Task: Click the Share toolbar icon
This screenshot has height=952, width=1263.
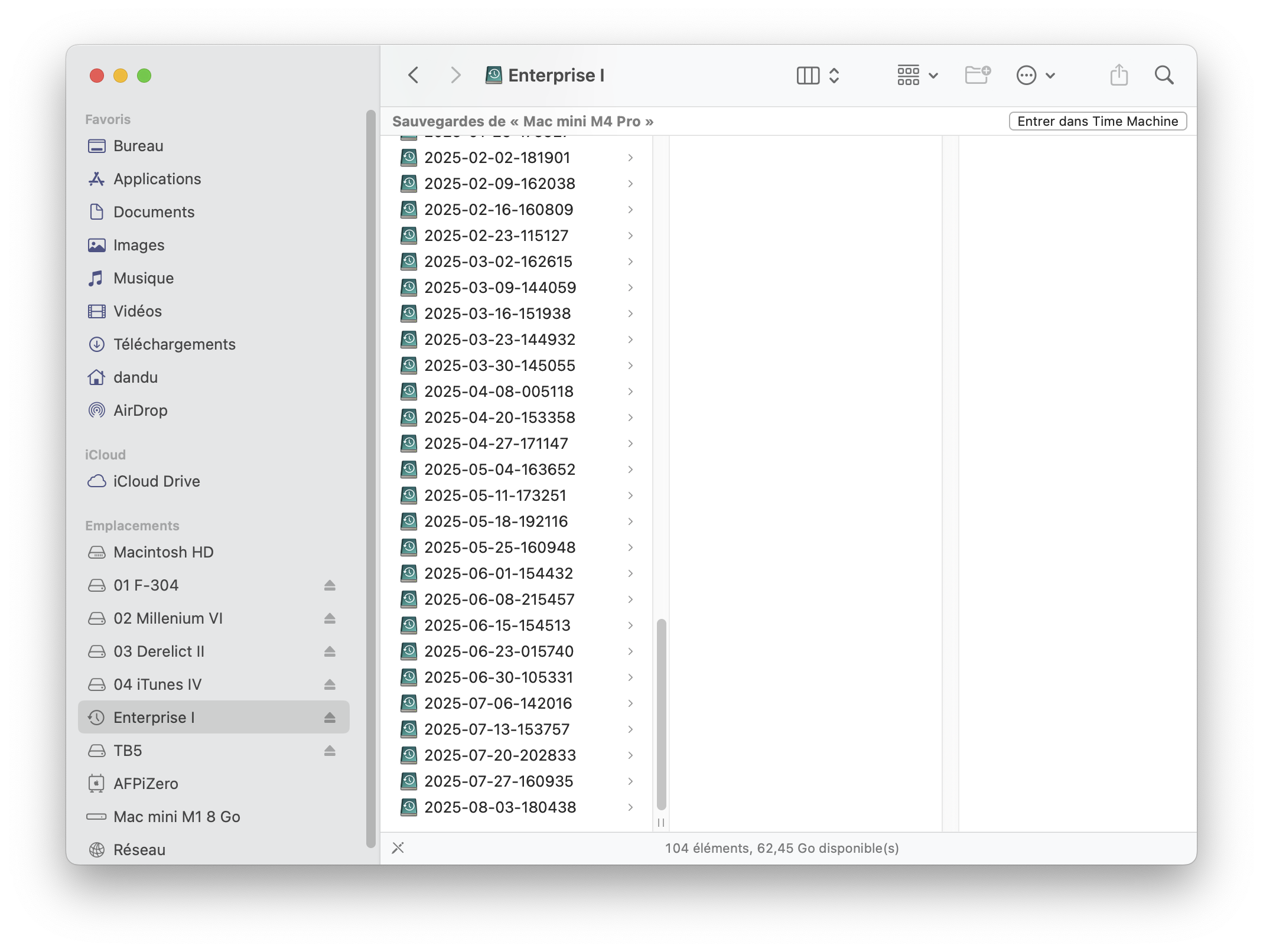Action: click(1119, 75)
